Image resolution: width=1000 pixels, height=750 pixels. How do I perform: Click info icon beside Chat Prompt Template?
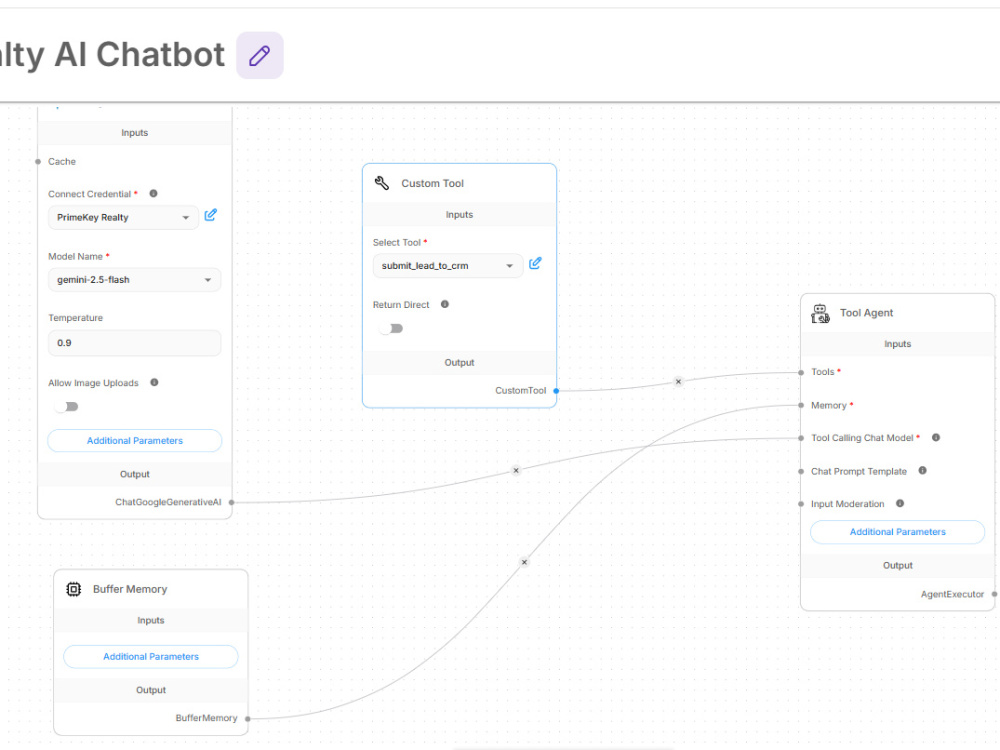[922, 471]
